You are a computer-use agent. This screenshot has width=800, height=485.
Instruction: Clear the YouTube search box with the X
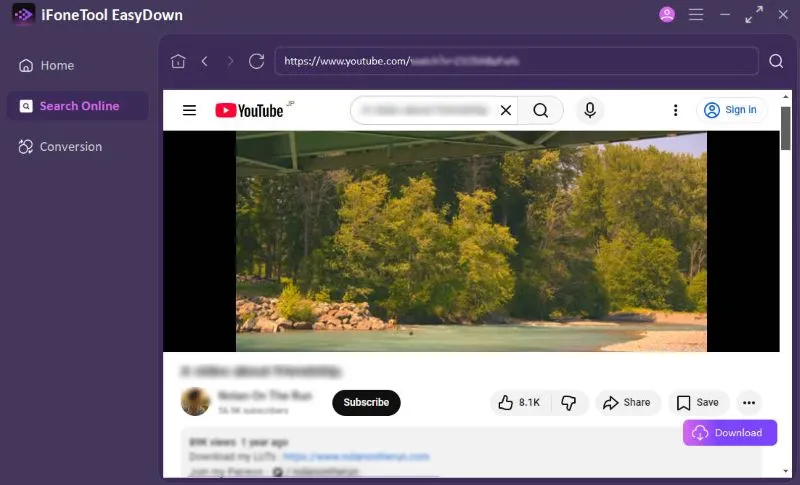point(506,110)
